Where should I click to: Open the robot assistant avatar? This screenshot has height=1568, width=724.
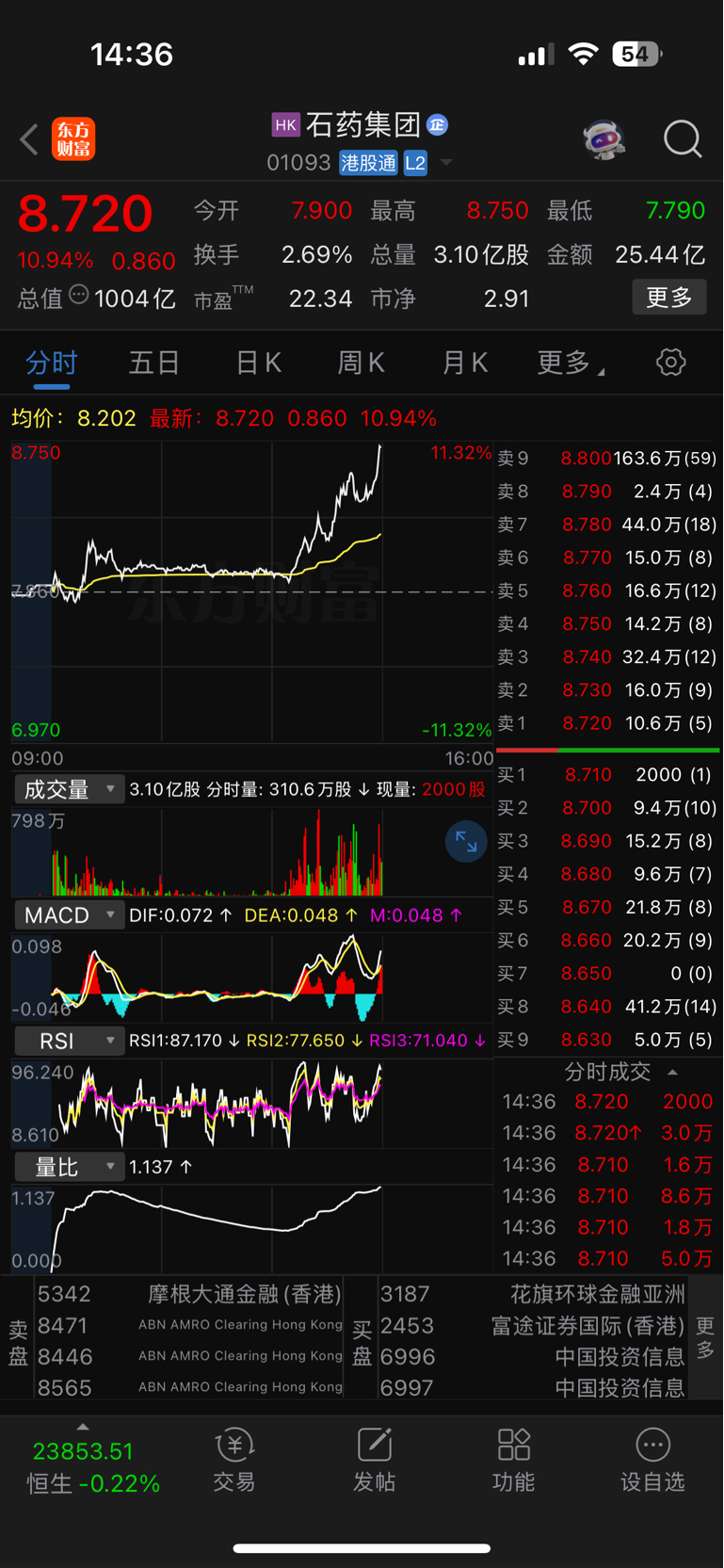coord(603,139)
